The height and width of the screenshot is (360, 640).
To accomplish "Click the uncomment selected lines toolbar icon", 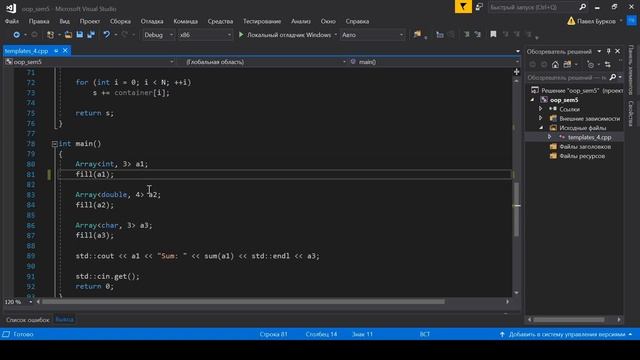I will 478,35.
